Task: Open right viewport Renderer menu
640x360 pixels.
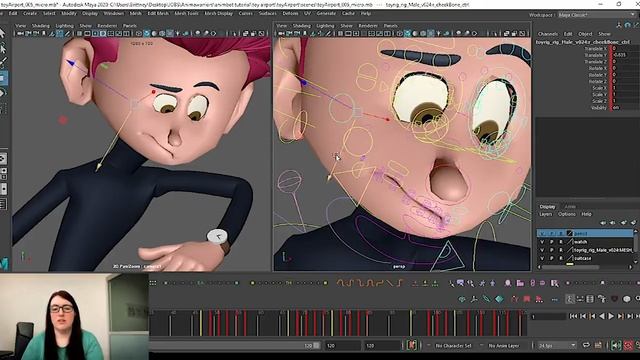Action: click(368, 26)
